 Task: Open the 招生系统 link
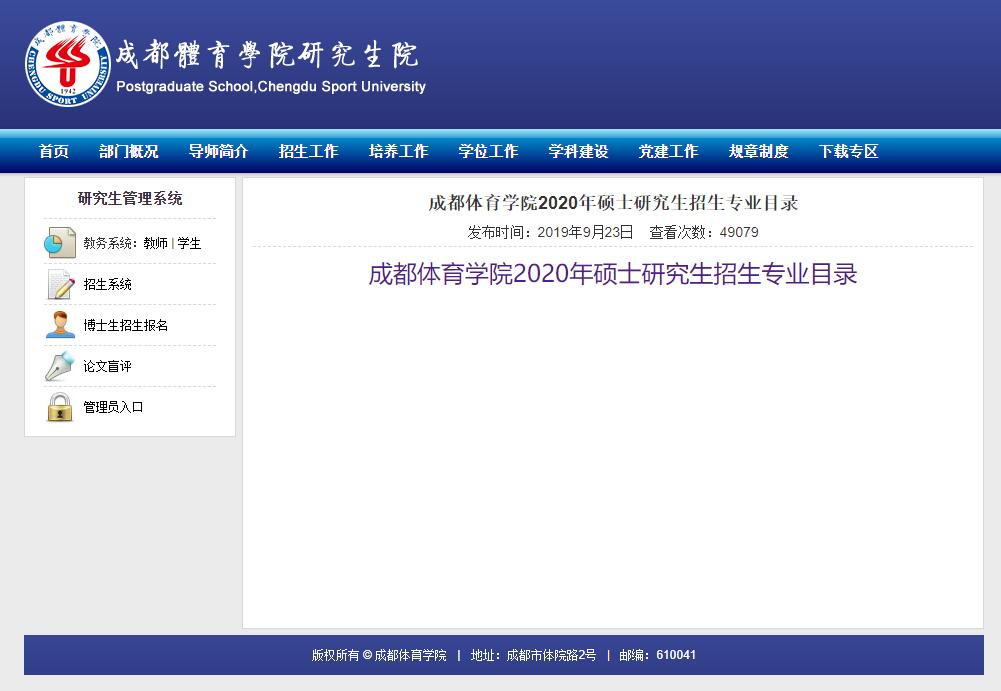tap(107, 284)
